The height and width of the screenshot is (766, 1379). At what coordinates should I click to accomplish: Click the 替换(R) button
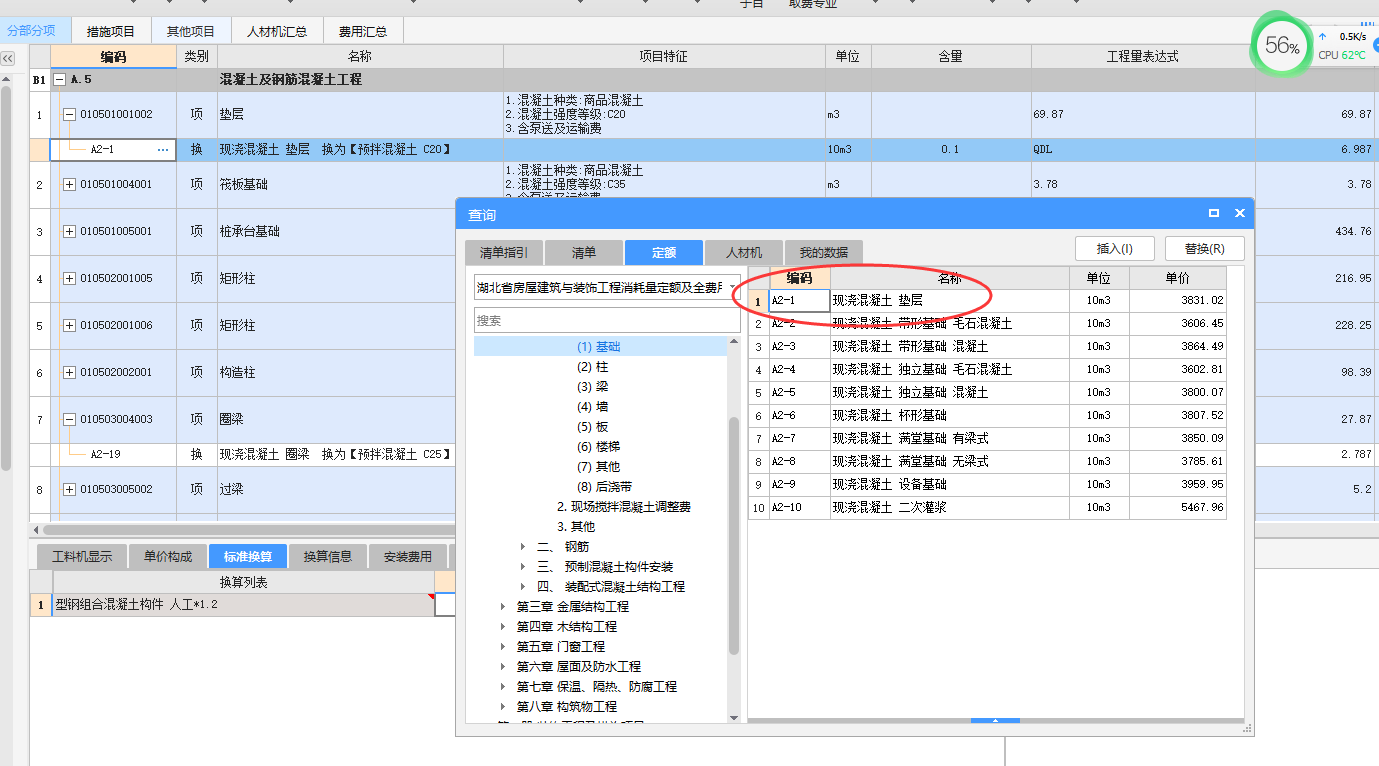pos(1205,248)
